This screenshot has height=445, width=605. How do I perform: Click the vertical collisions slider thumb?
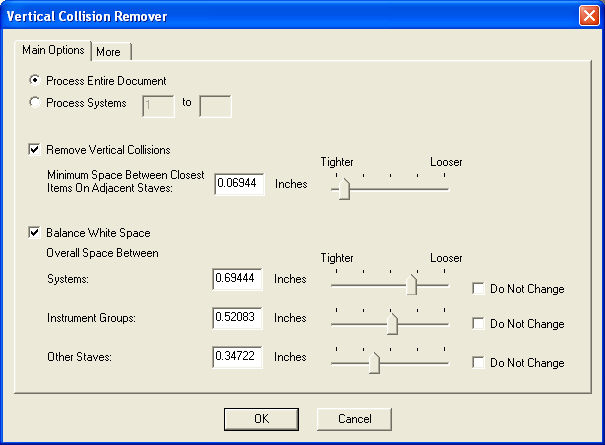(x=344, y=188)
